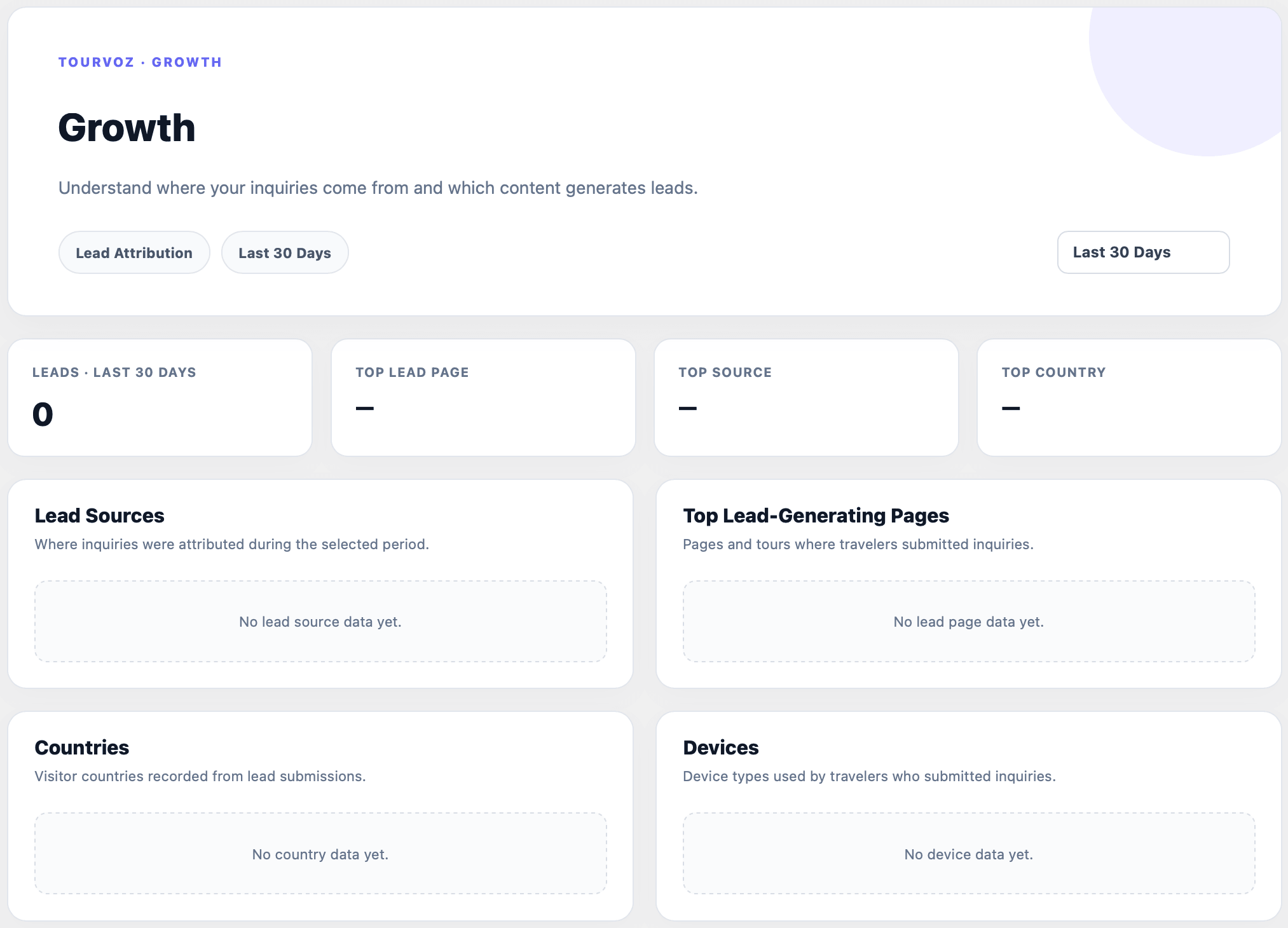Image resolution: width=1288 pixels, height=928 pixels.
Task: Click the Lead Attribution pill
Action: [134, 252]
